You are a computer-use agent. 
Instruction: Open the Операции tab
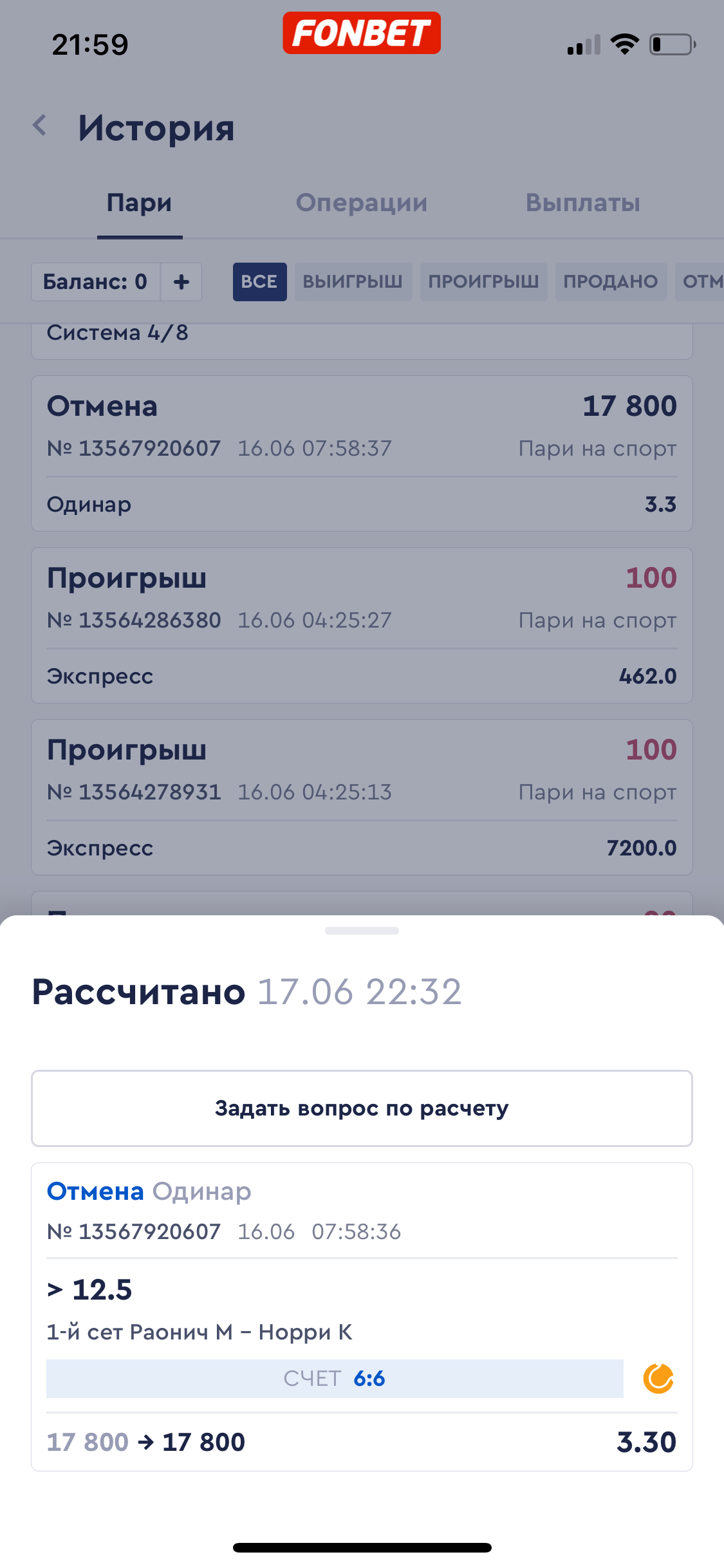point(362,203)
